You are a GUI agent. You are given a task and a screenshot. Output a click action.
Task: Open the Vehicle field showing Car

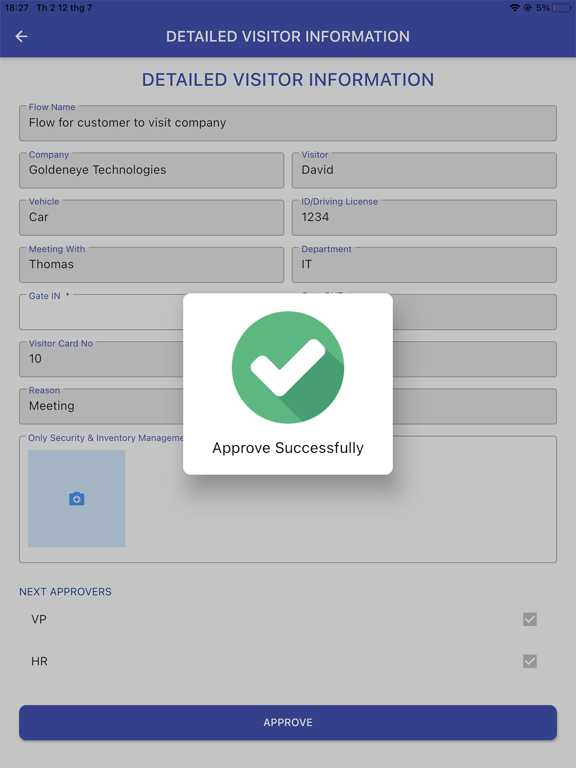pyautogui.click(x=151, y=217)
